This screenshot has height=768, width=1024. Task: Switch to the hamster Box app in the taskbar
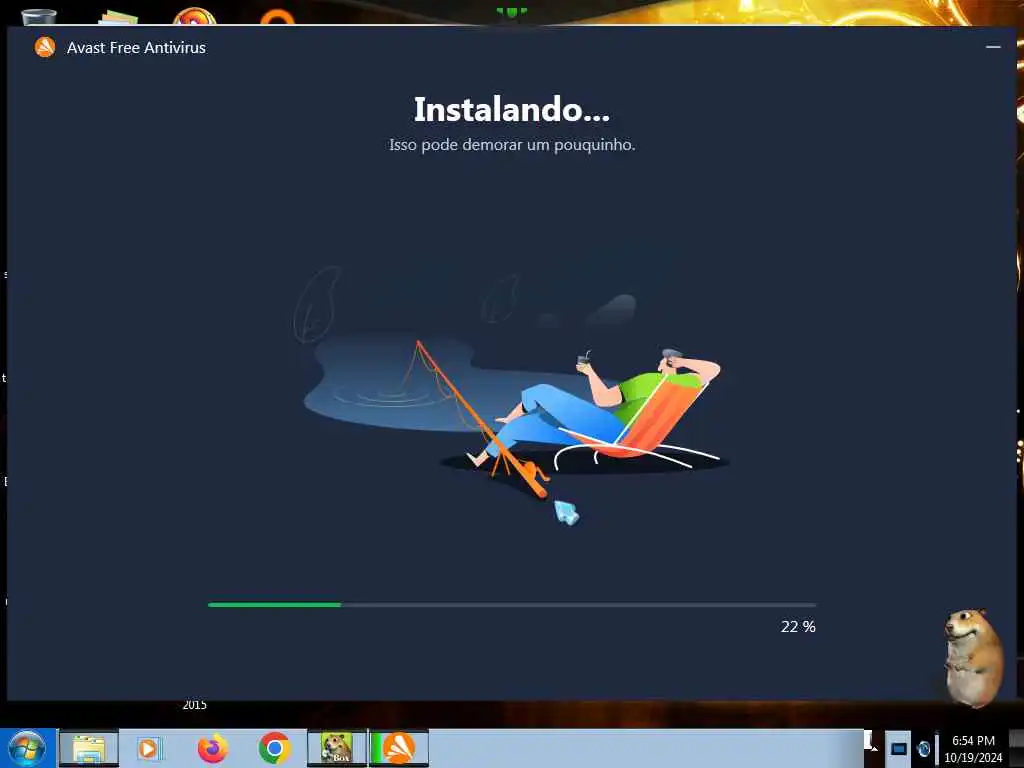[x=337, y=748]
